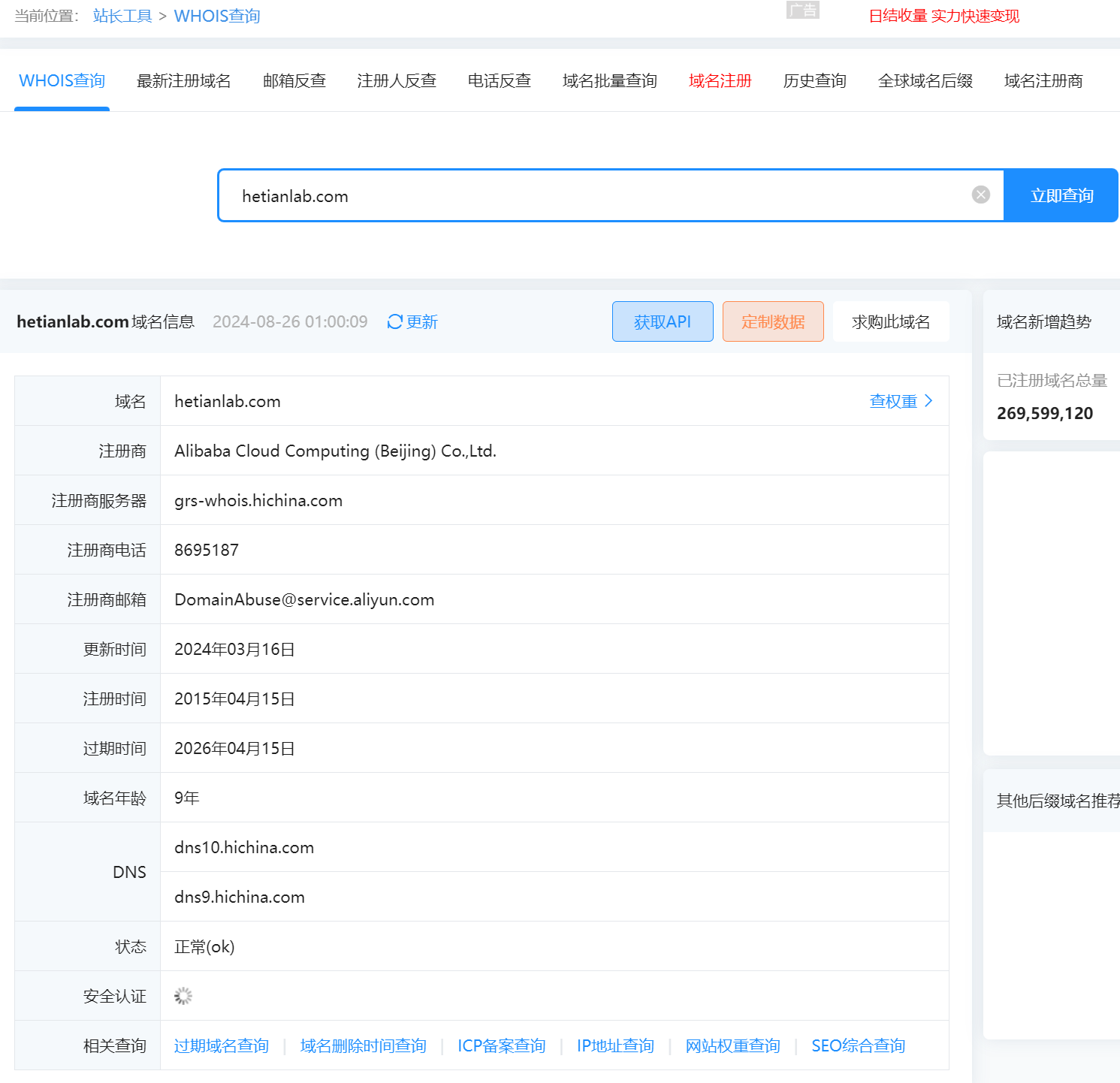The width and height of the screenshot is (1120, 1083).
Task: Follow the ICP备案查询 link
Action: pyautogui.click(x=501, y=1045)
